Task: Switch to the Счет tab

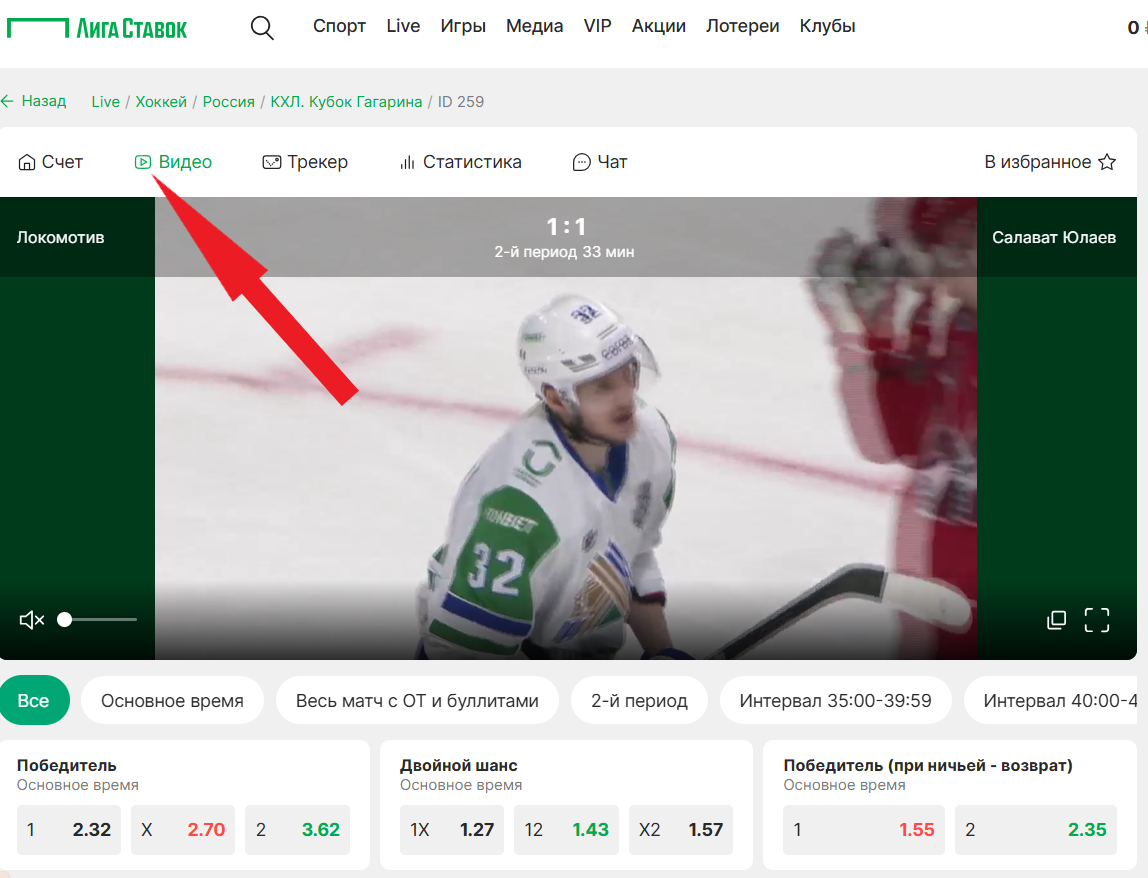Action: (50, 162)
